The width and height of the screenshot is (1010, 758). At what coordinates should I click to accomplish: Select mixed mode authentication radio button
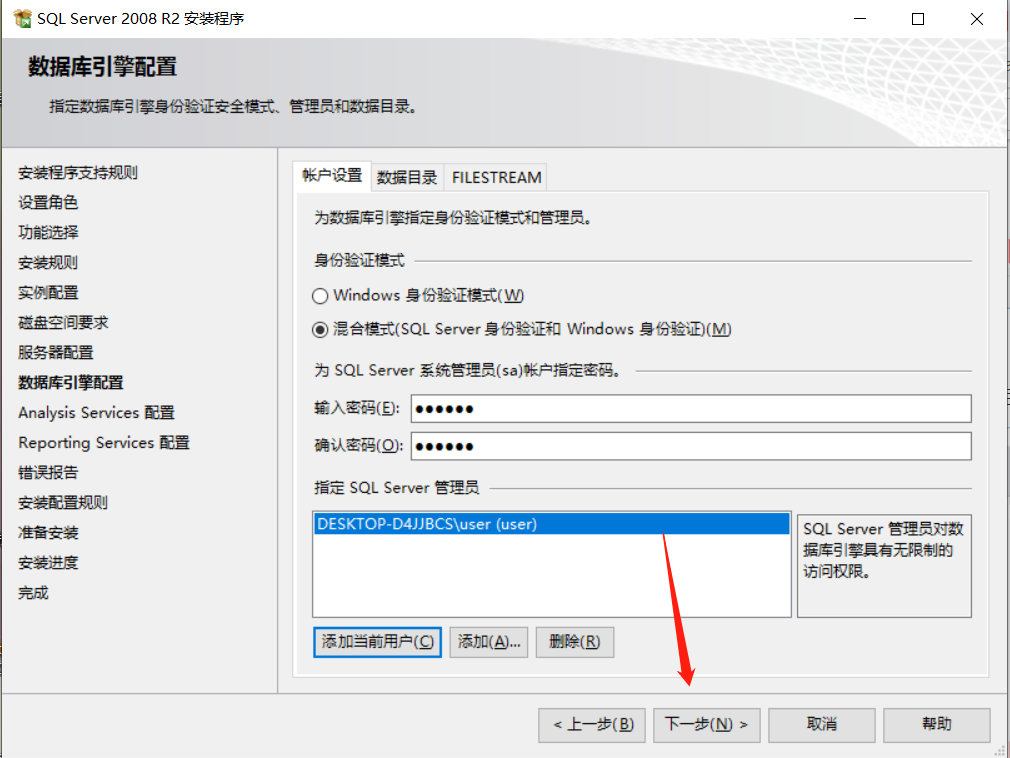click(320, 330)
